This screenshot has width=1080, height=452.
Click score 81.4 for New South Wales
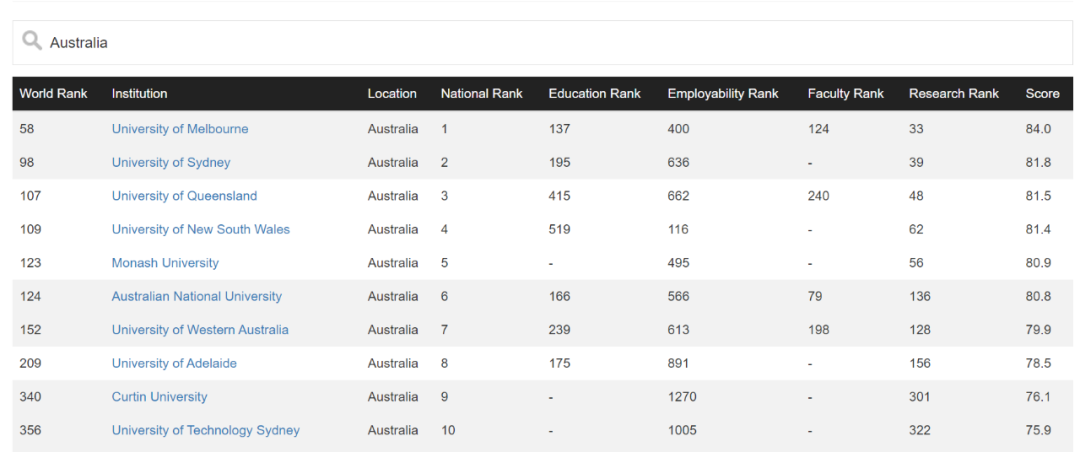click(x=1038, y=229)
